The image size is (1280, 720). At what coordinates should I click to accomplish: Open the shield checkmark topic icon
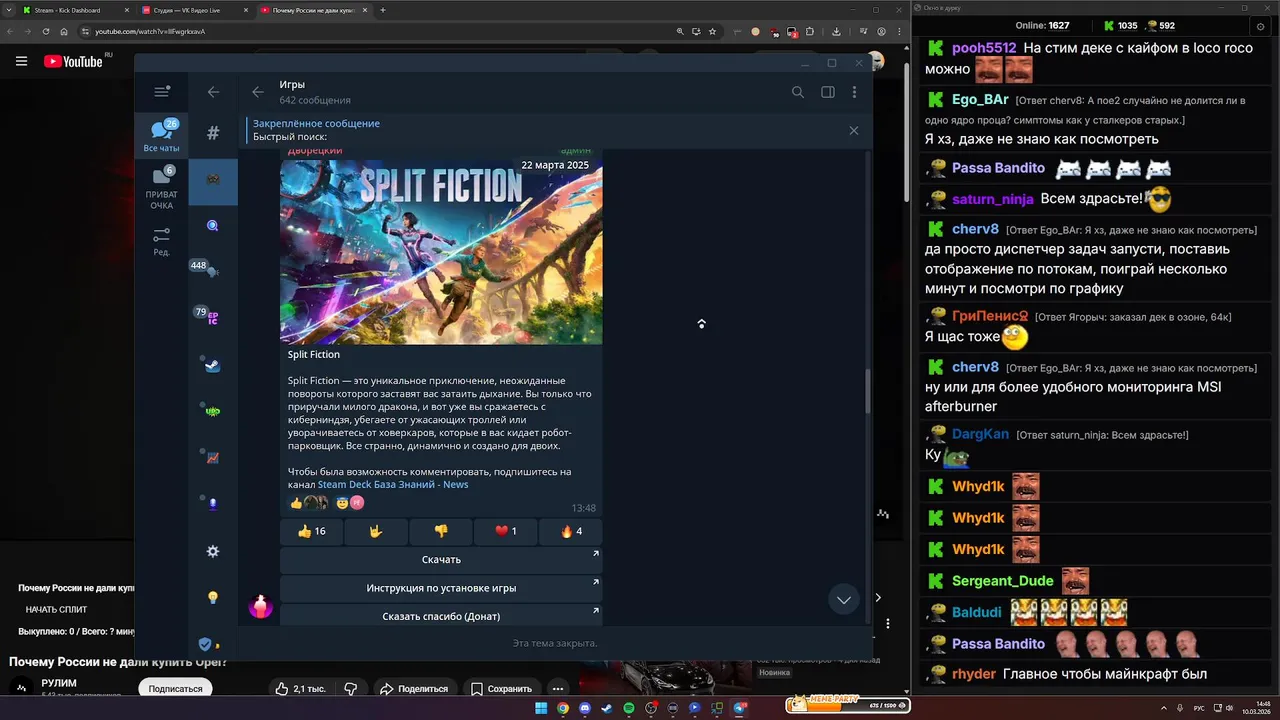207,644
